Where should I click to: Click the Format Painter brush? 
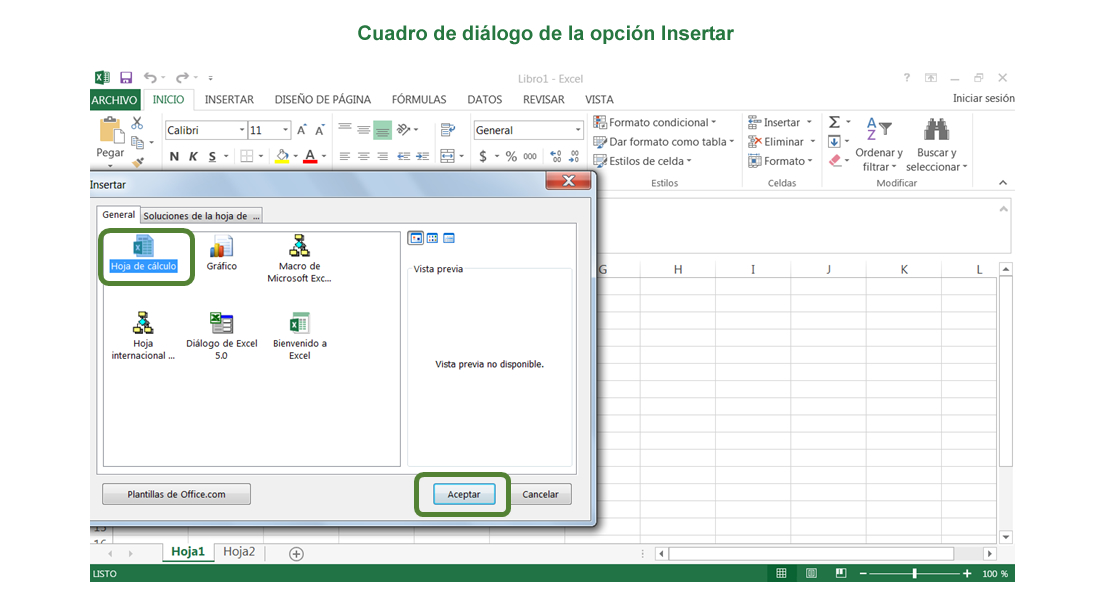[x=138, y=163]
